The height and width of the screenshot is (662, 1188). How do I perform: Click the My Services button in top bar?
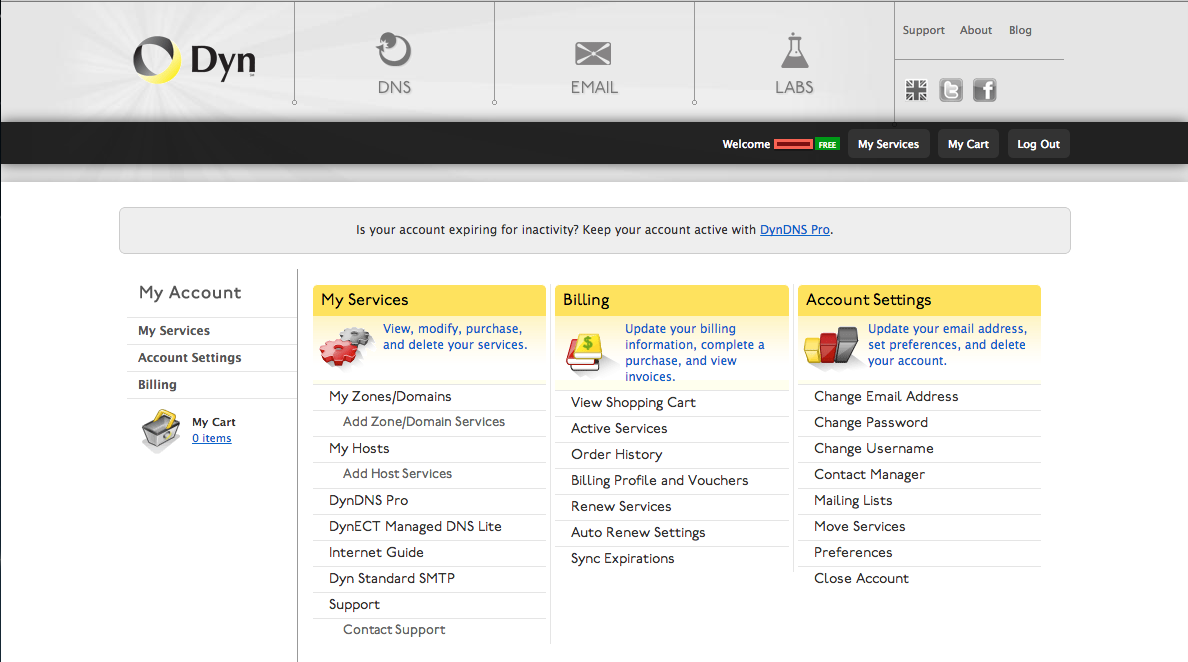click(888, 144)
